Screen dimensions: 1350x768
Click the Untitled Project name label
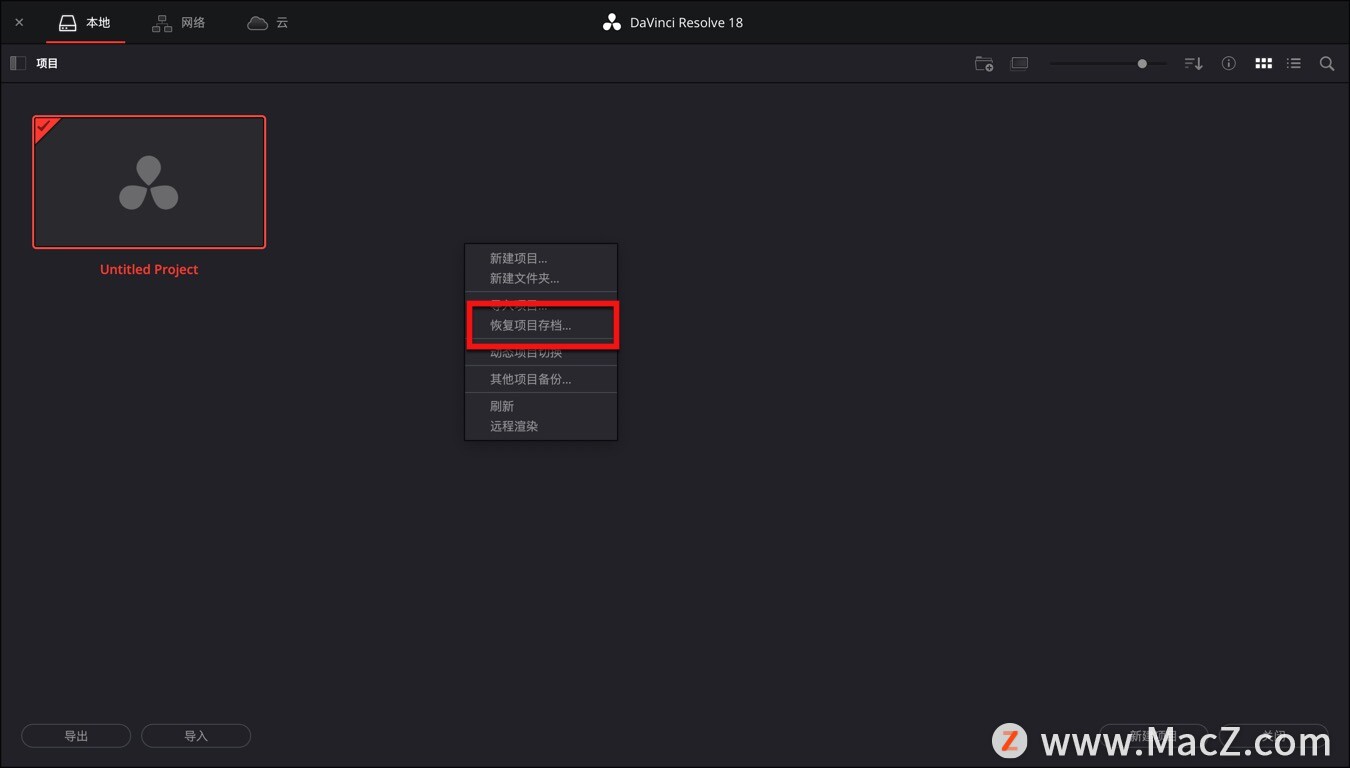[149, 269]
